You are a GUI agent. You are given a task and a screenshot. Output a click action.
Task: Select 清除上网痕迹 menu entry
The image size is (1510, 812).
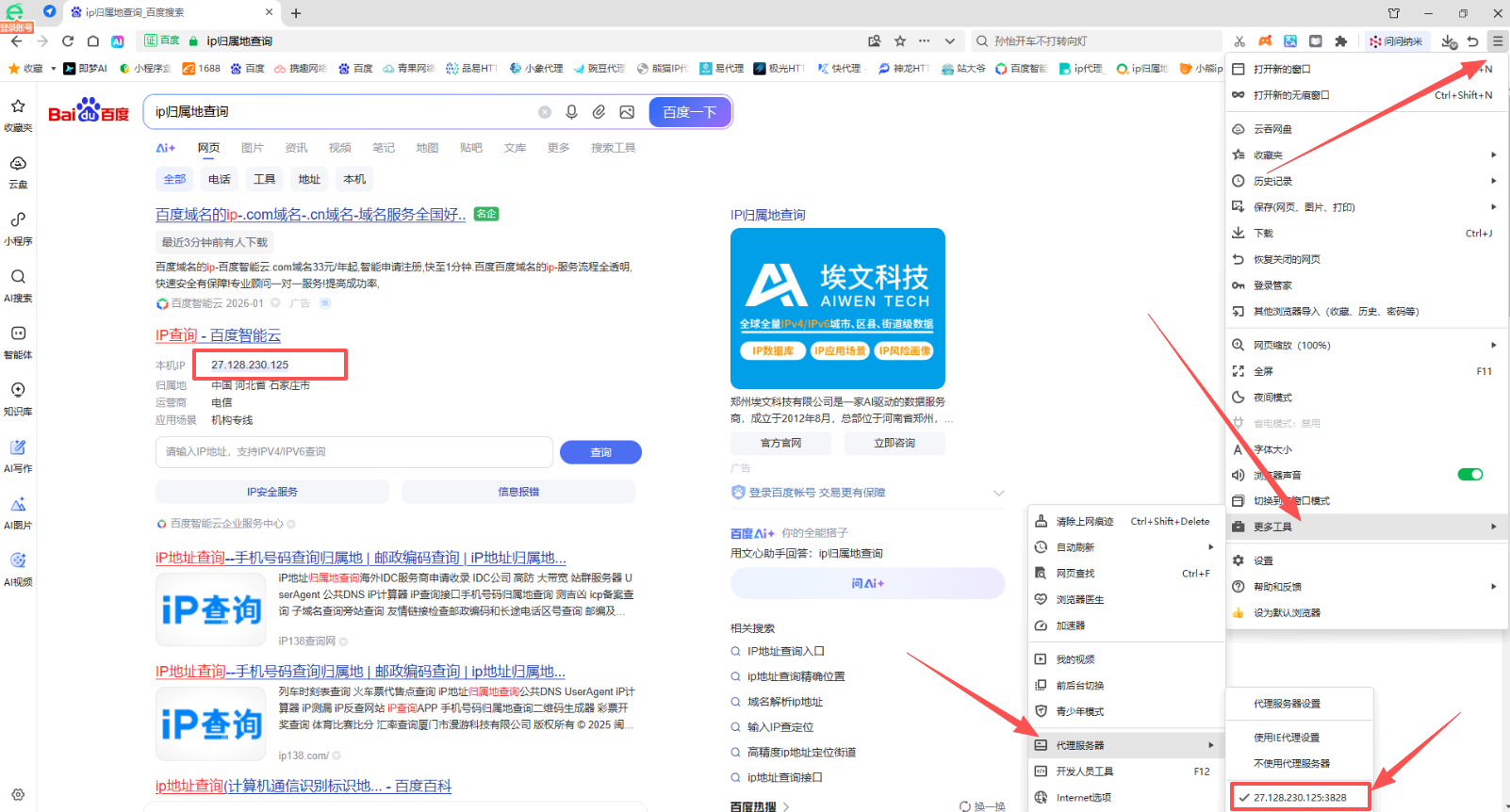[1125, 521]
